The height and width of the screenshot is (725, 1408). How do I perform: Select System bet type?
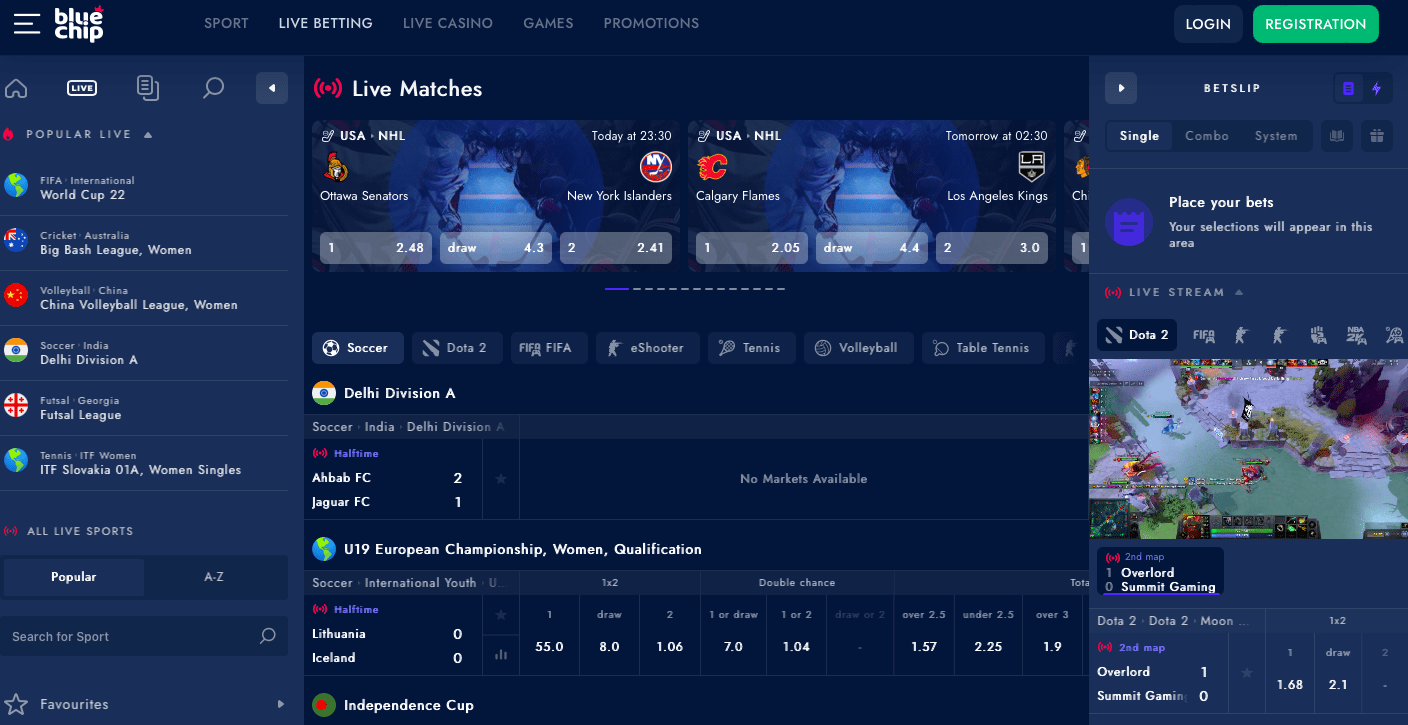tap(1276, 136)
